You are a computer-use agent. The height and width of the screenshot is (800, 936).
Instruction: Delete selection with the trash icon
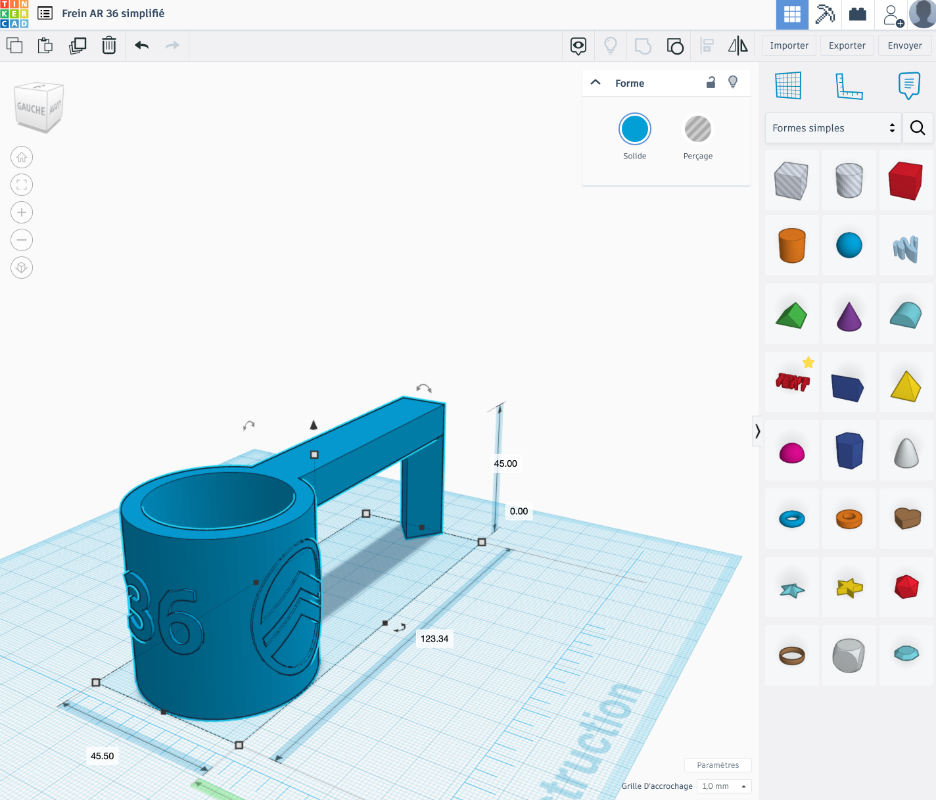pos(109,45)
